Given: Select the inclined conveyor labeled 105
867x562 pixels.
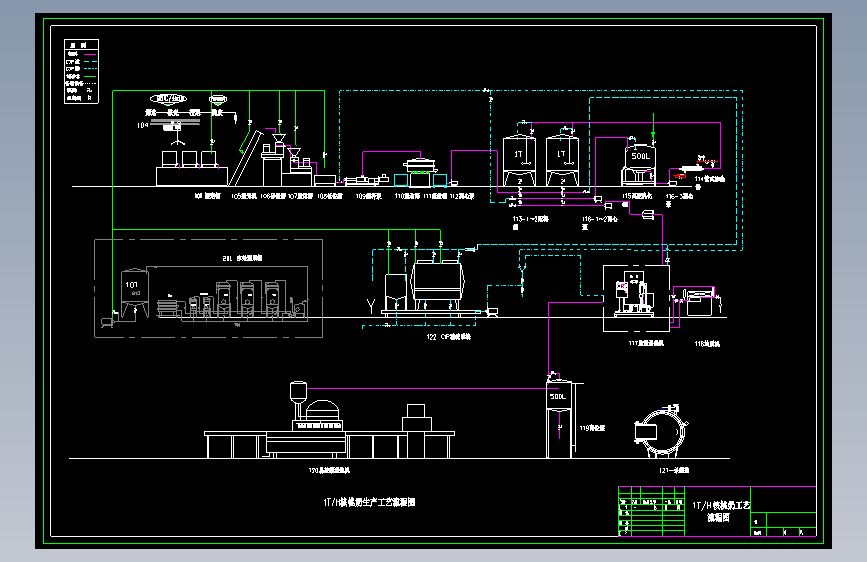Looking at the screenshot, I should coord(246,158).
